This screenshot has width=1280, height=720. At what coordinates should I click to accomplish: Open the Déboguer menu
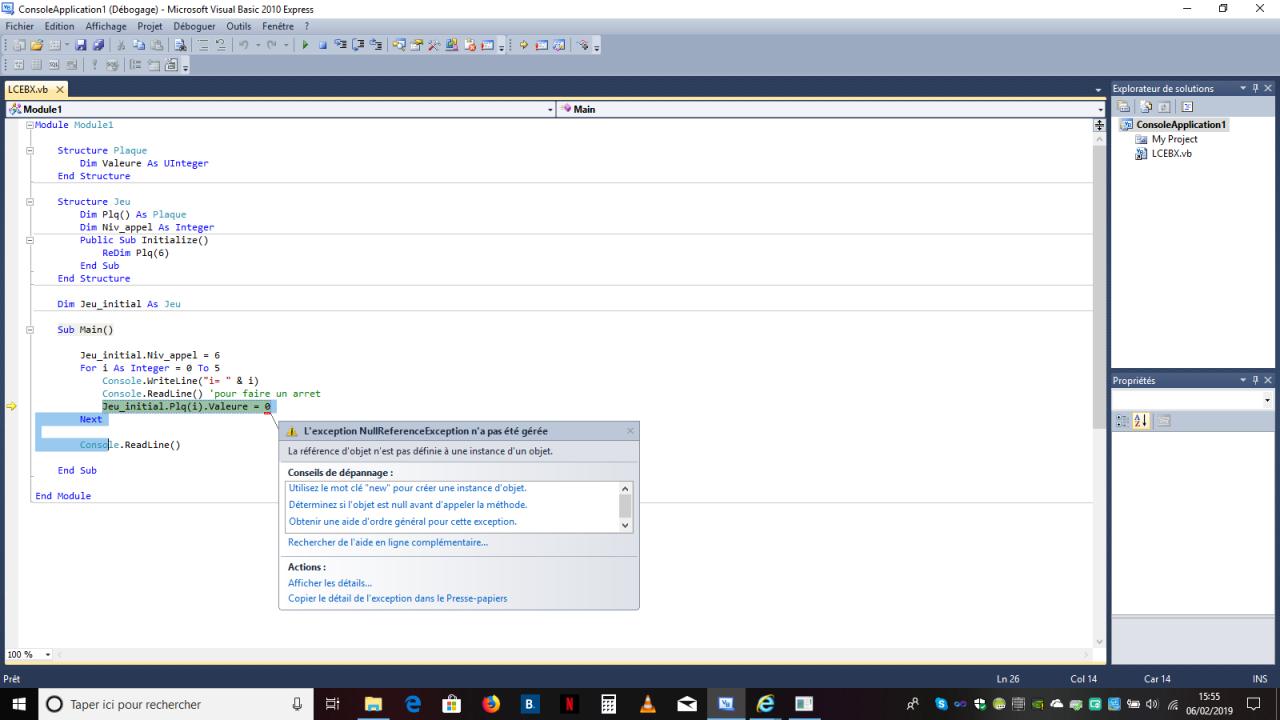point(194,26)
